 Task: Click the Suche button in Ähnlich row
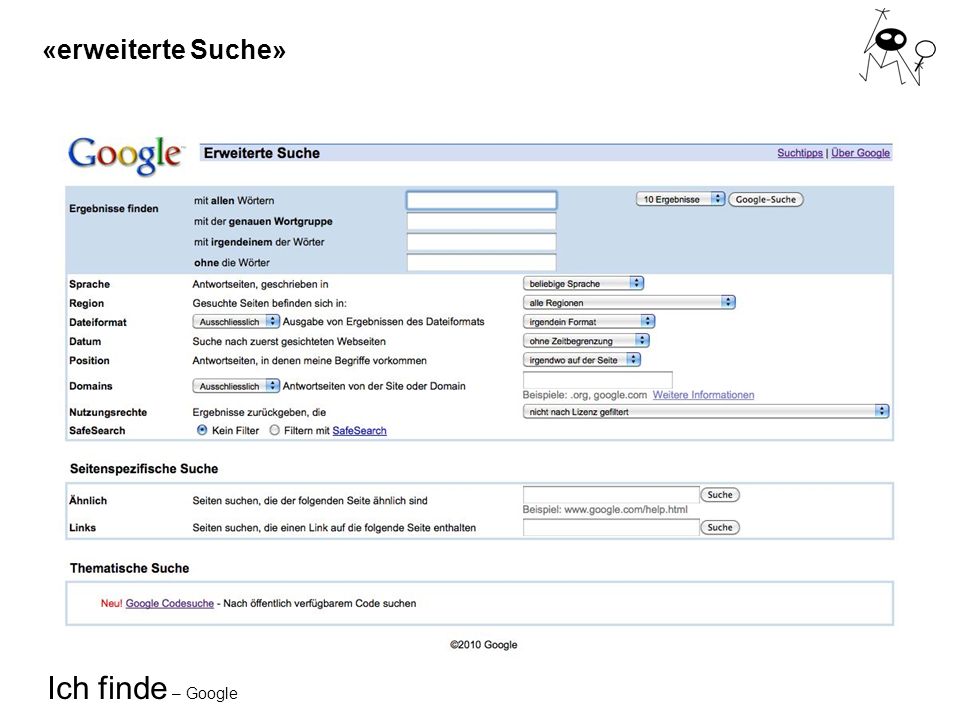pyautogui.click(x=720, y=495)
